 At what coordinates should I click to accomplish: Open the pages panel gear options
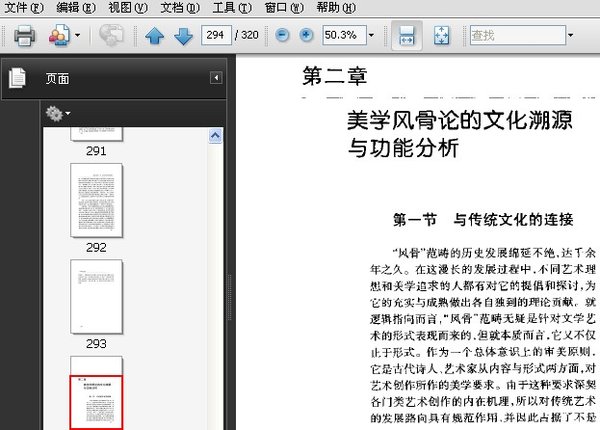[57, 113]
